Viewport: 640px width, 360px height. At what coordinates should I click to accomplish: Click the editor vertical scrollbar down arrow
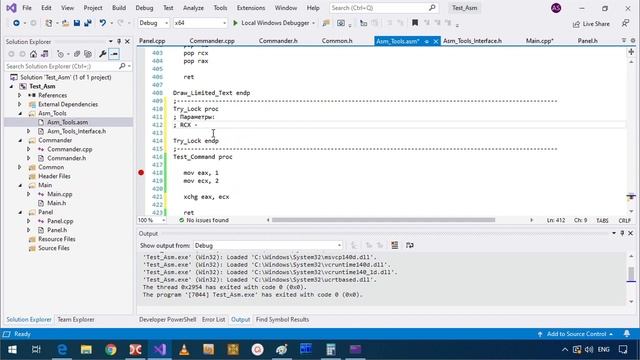pyautogui.click(x=631, y=211)
